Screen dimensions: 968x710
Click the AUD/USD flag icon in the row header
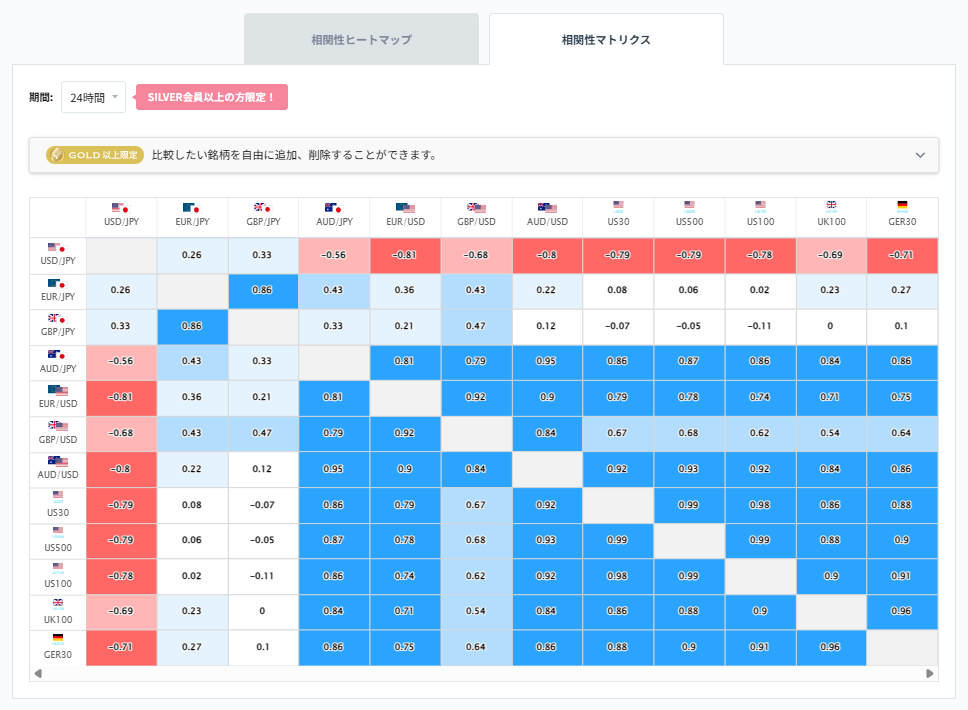pos(57,462)
